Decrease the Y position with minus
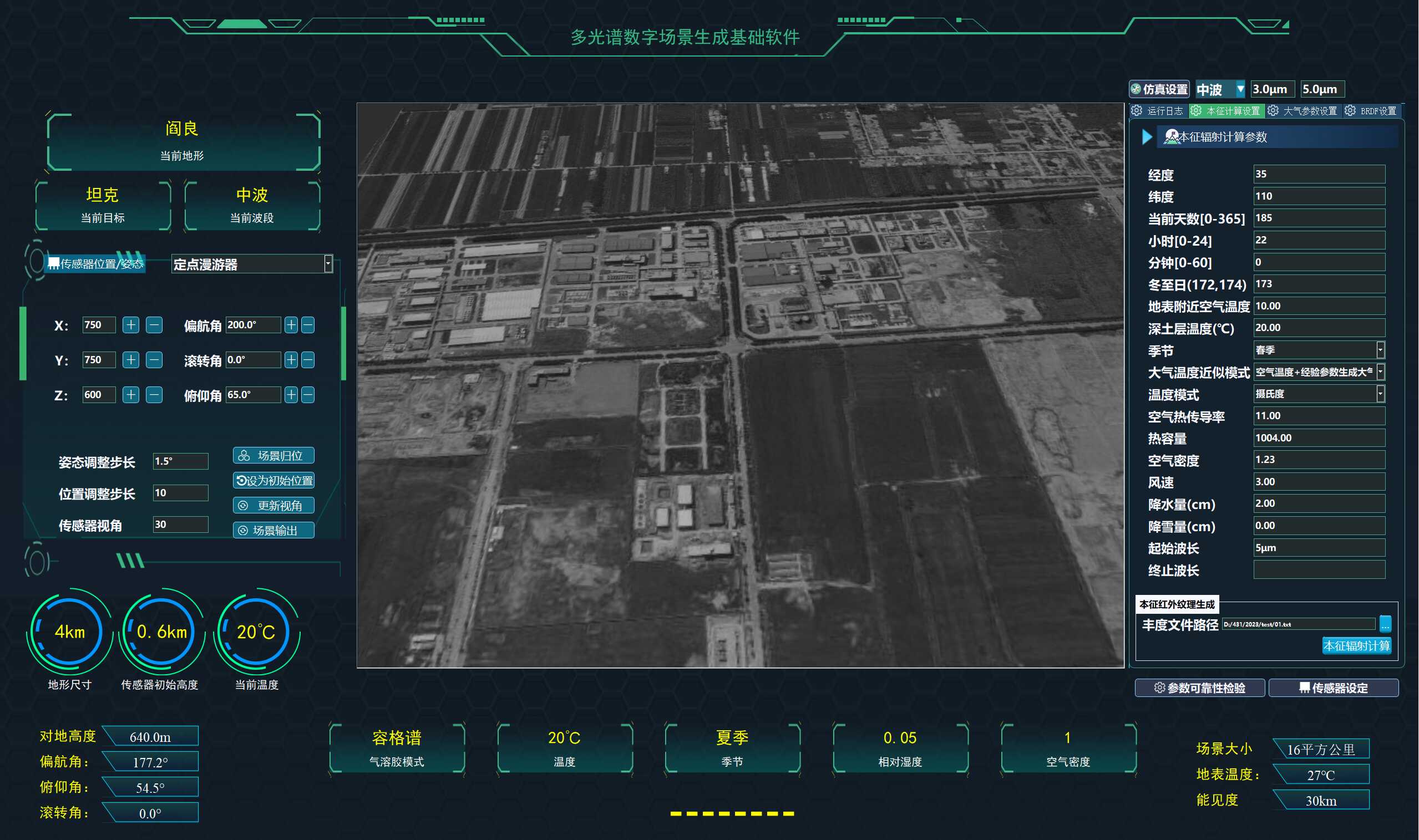 (154, 360)
